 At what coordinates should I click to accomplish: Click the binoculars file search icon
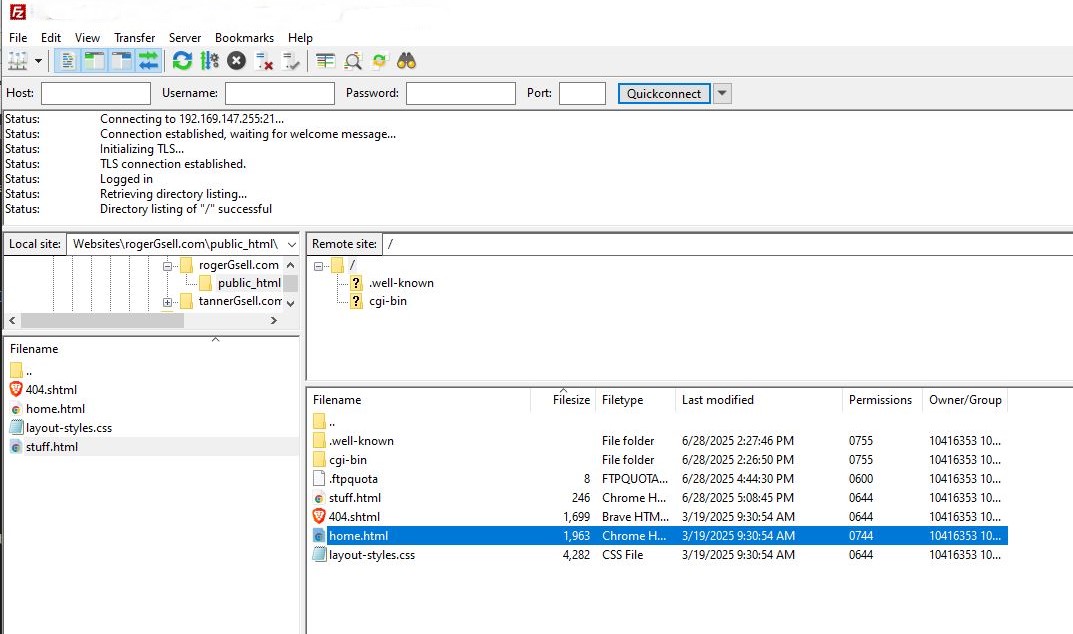click(406, 61)
